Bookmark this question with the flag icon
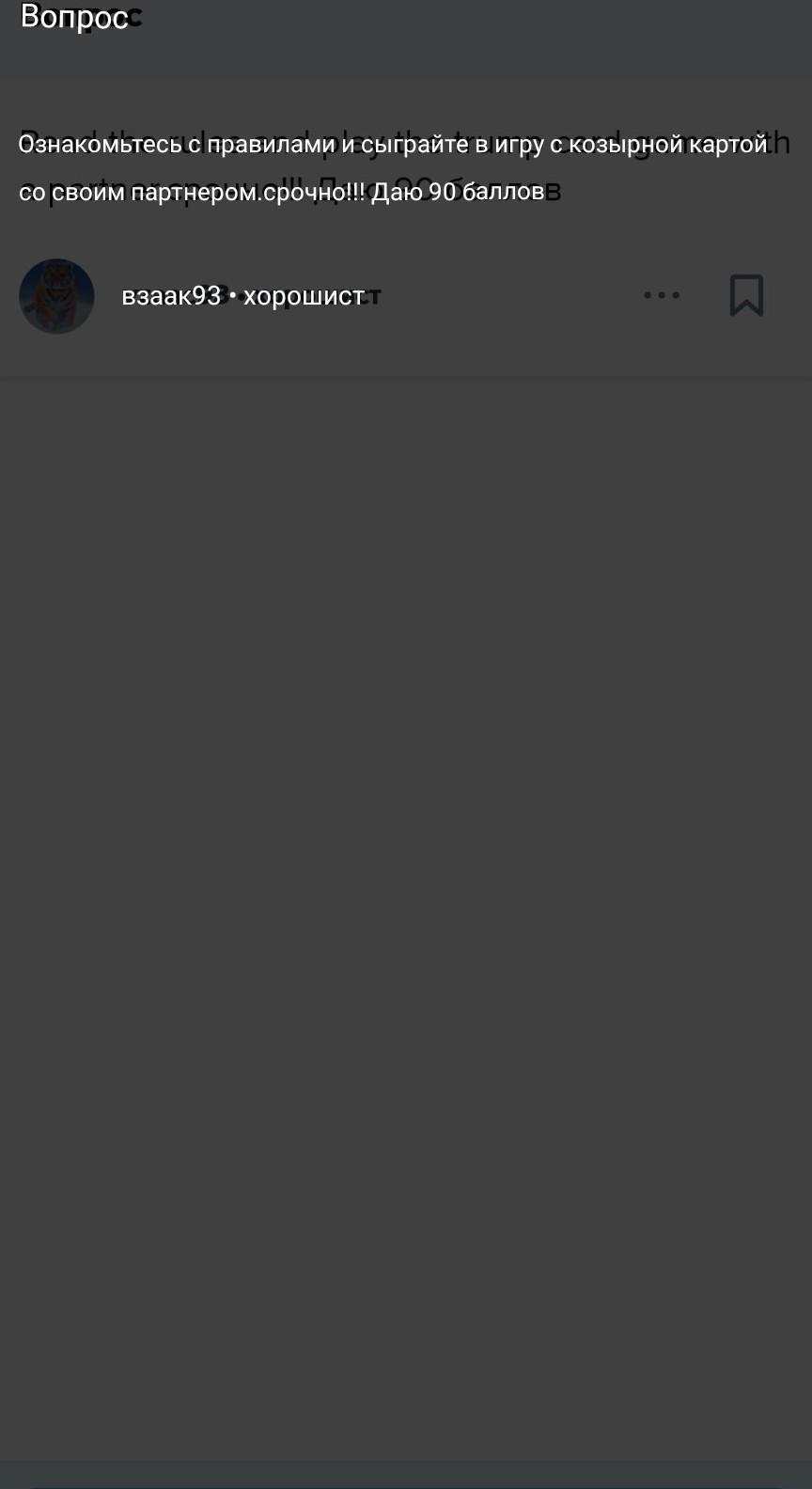Image resolution: width=812 pixels, height=1489 pixels. click(x=746, y=295)
